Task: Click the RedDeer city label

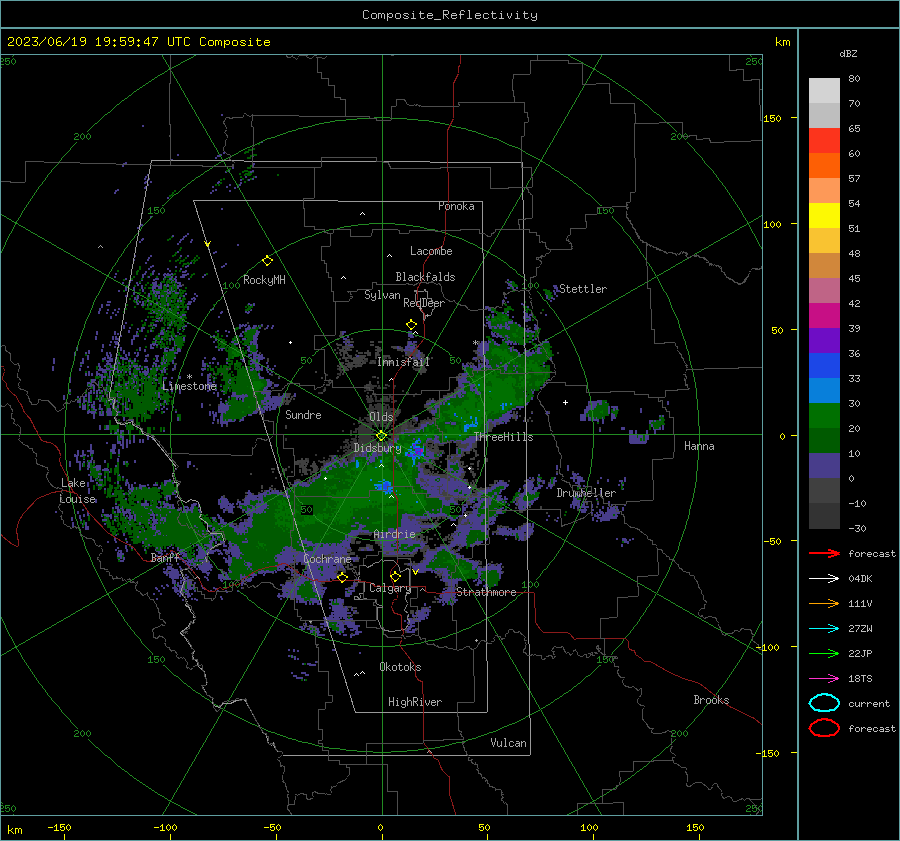Action: (x=424, y=303)
